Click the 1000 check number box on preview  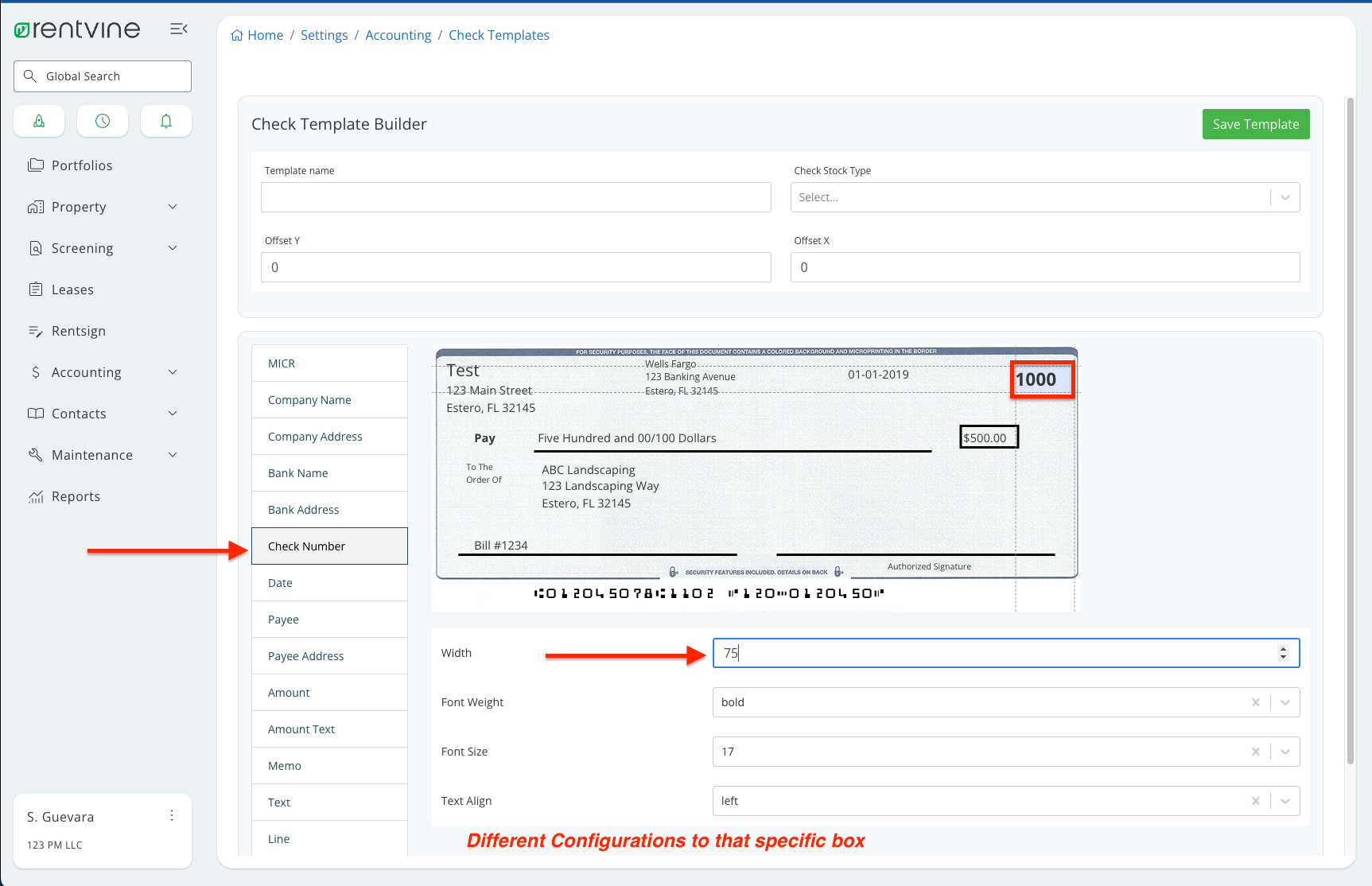[1043, 379]
